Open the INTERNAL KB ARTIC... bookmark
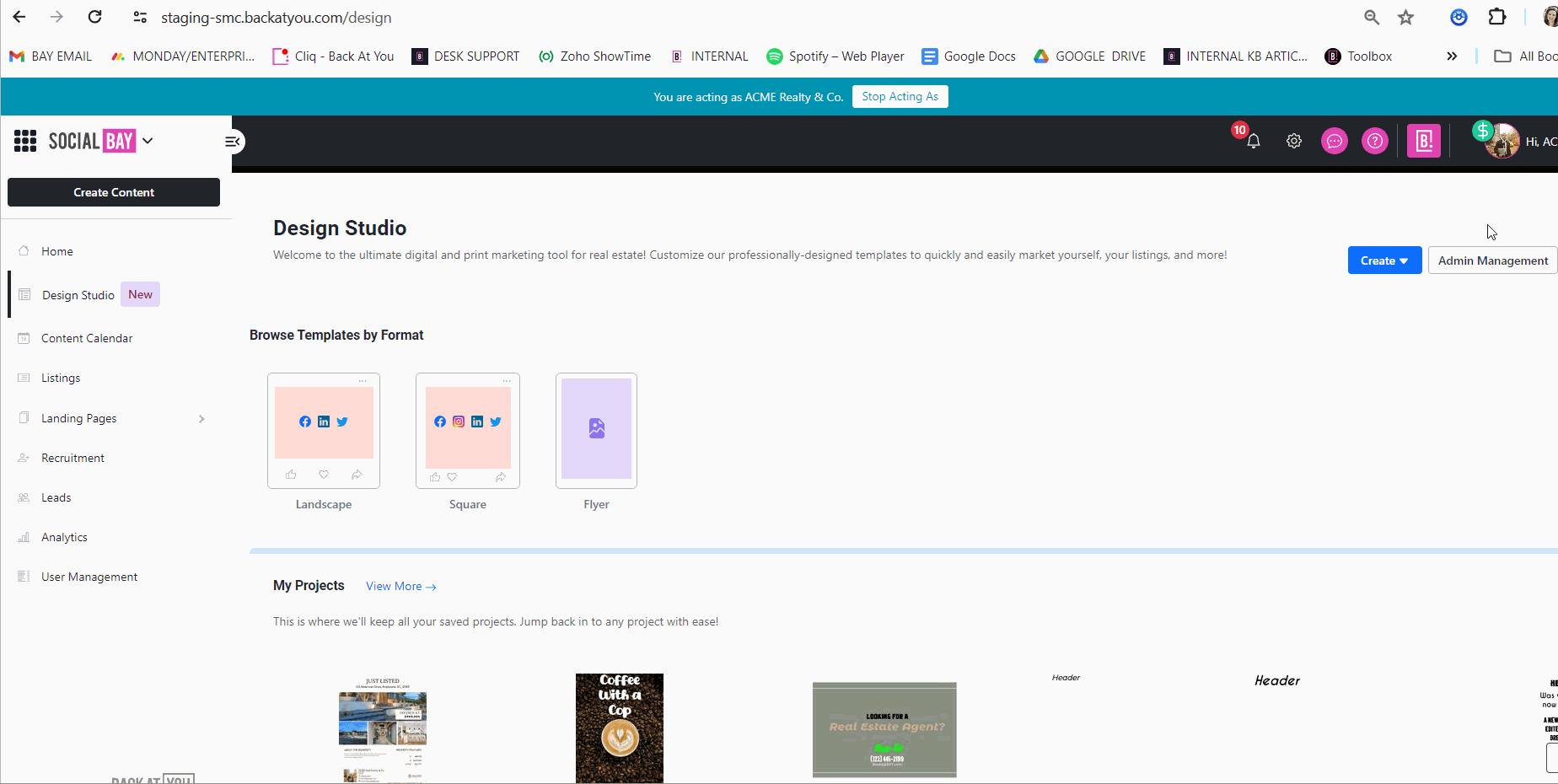 [1236, 56]
